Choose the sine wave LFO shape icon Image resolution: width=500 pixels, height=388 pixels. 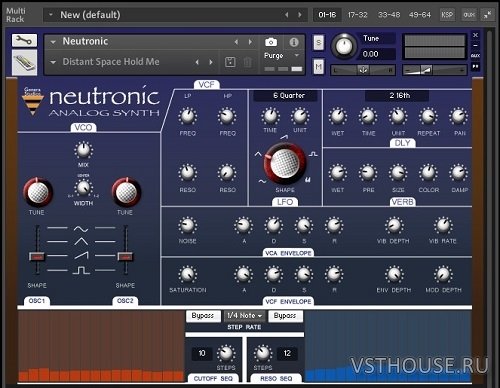pos(262,181)
